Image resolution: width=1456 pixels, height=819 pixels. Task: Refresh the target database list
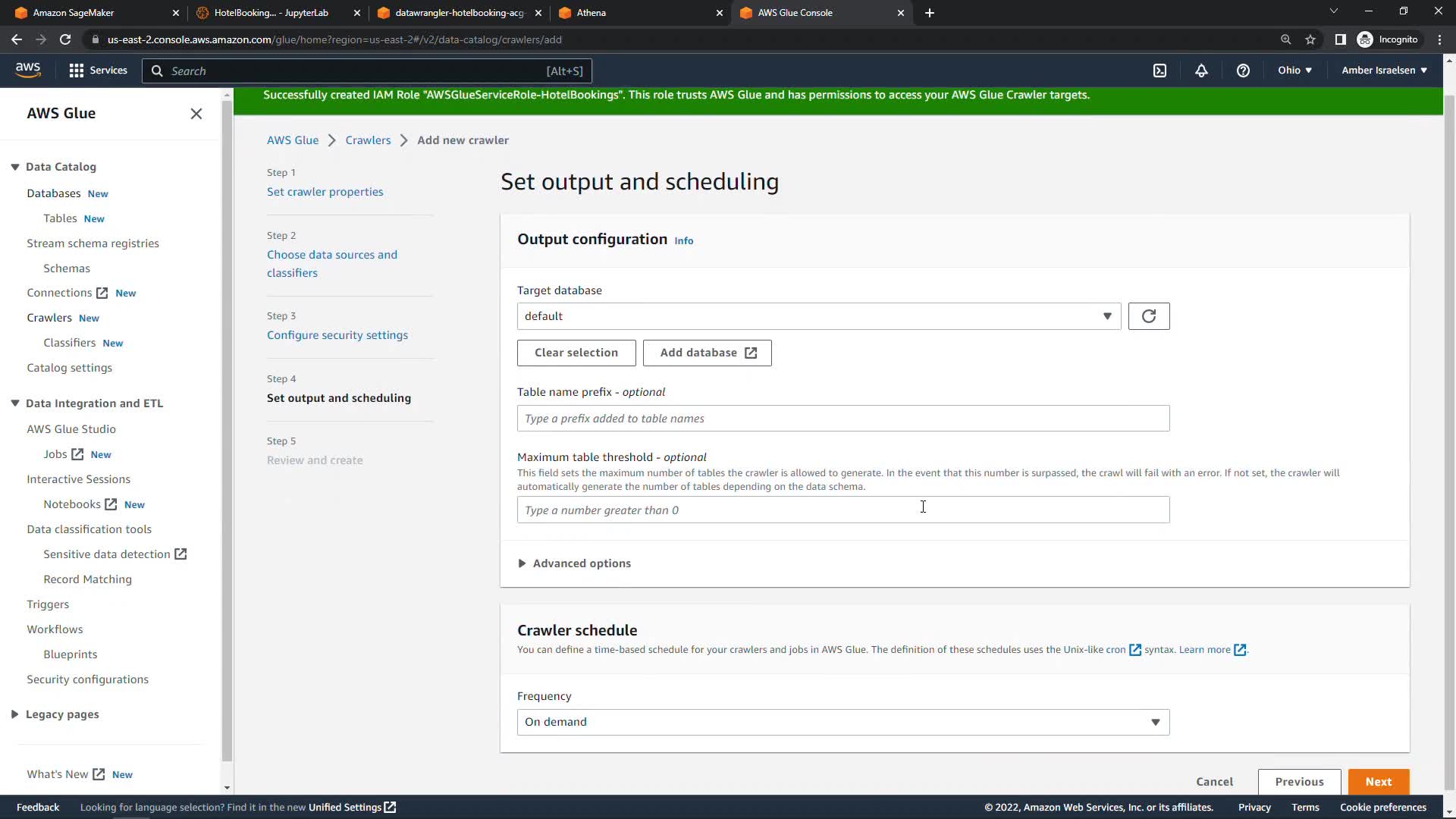[1148, 316]
